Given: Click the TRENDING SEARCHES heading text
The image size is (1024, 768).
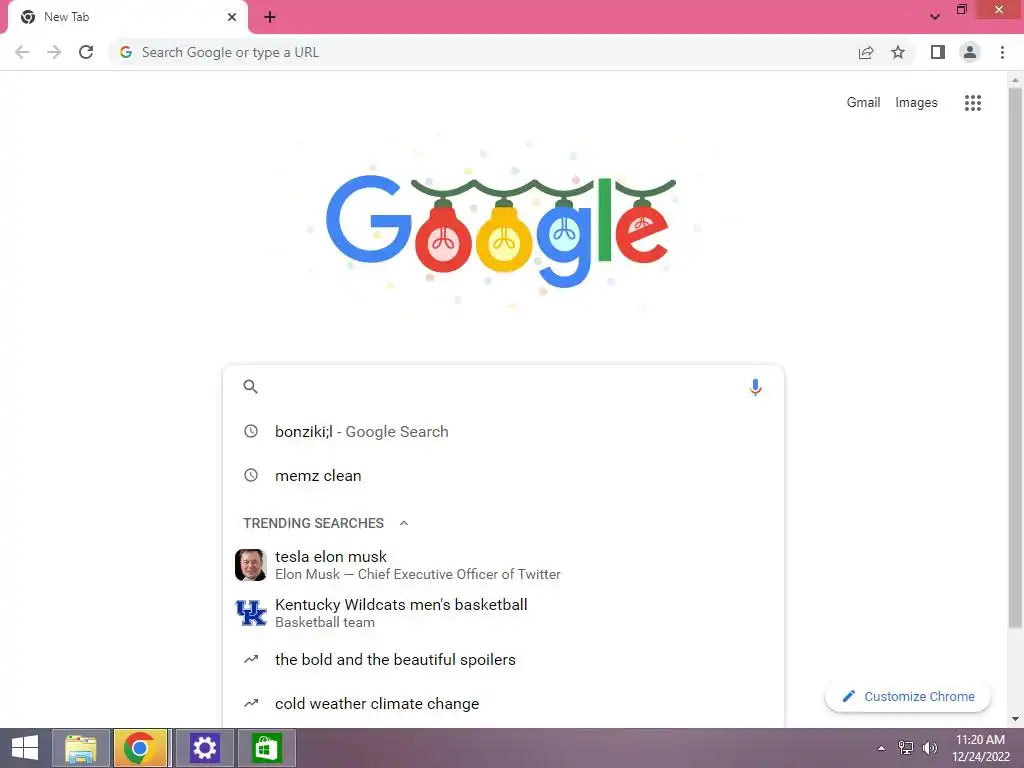Looking at the screenshot, I should (313, 523).
